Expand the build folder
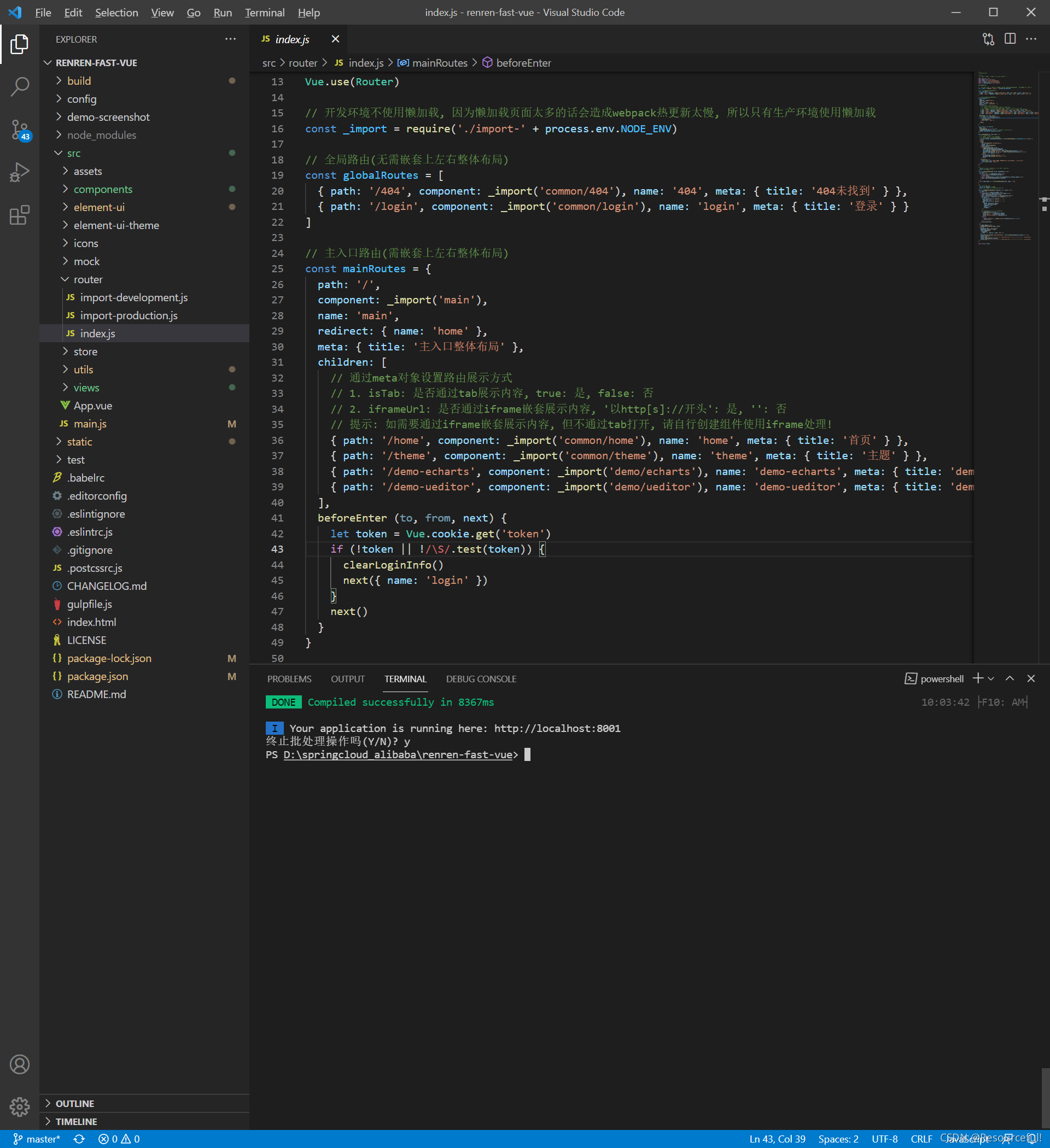The image size is (1050, 1148). (144, 81)
